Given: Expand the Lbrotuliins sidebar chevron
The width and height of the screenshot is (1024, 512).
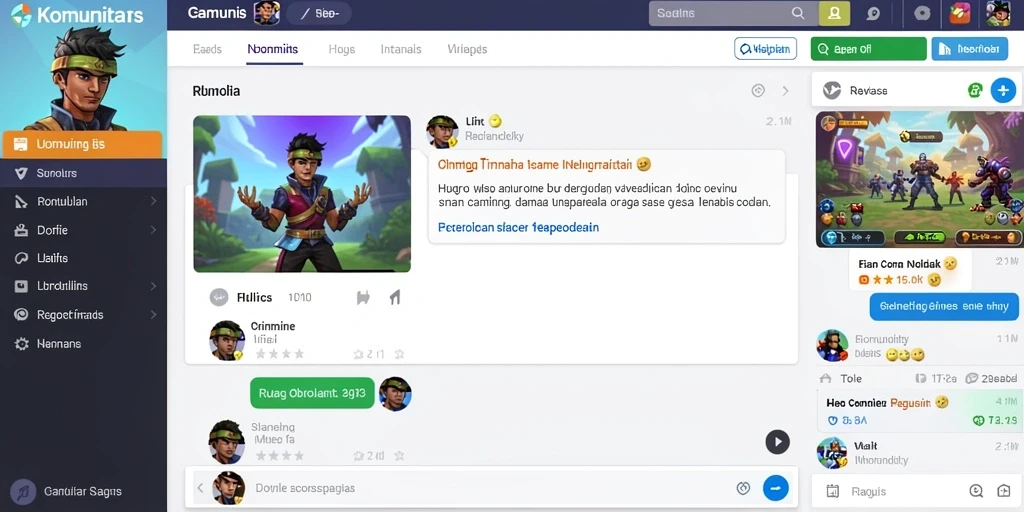Looking at the screenshot, I should pyautogui.click(x=153, y=286).
